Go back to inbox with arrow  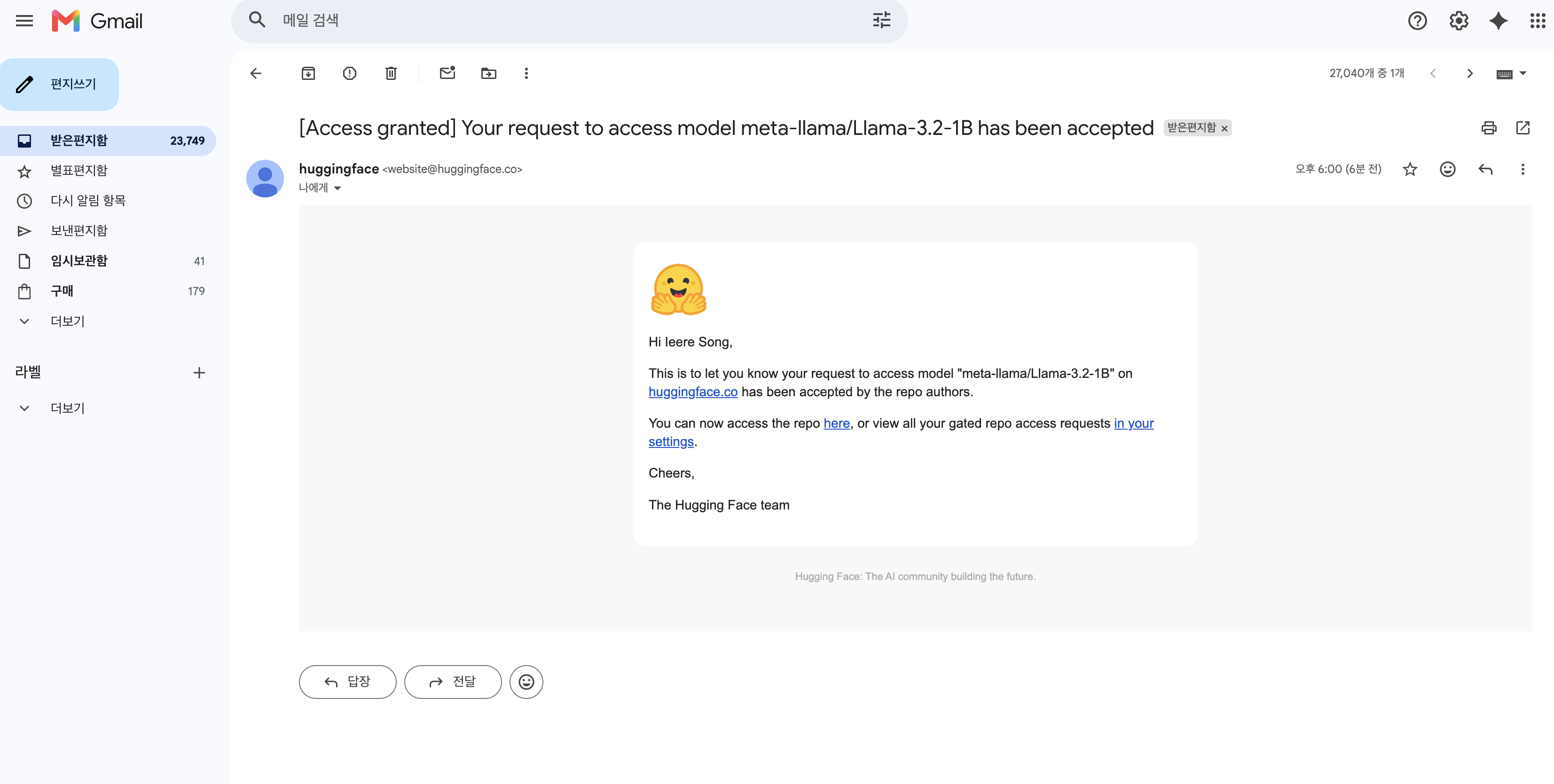tap(256, 74)
